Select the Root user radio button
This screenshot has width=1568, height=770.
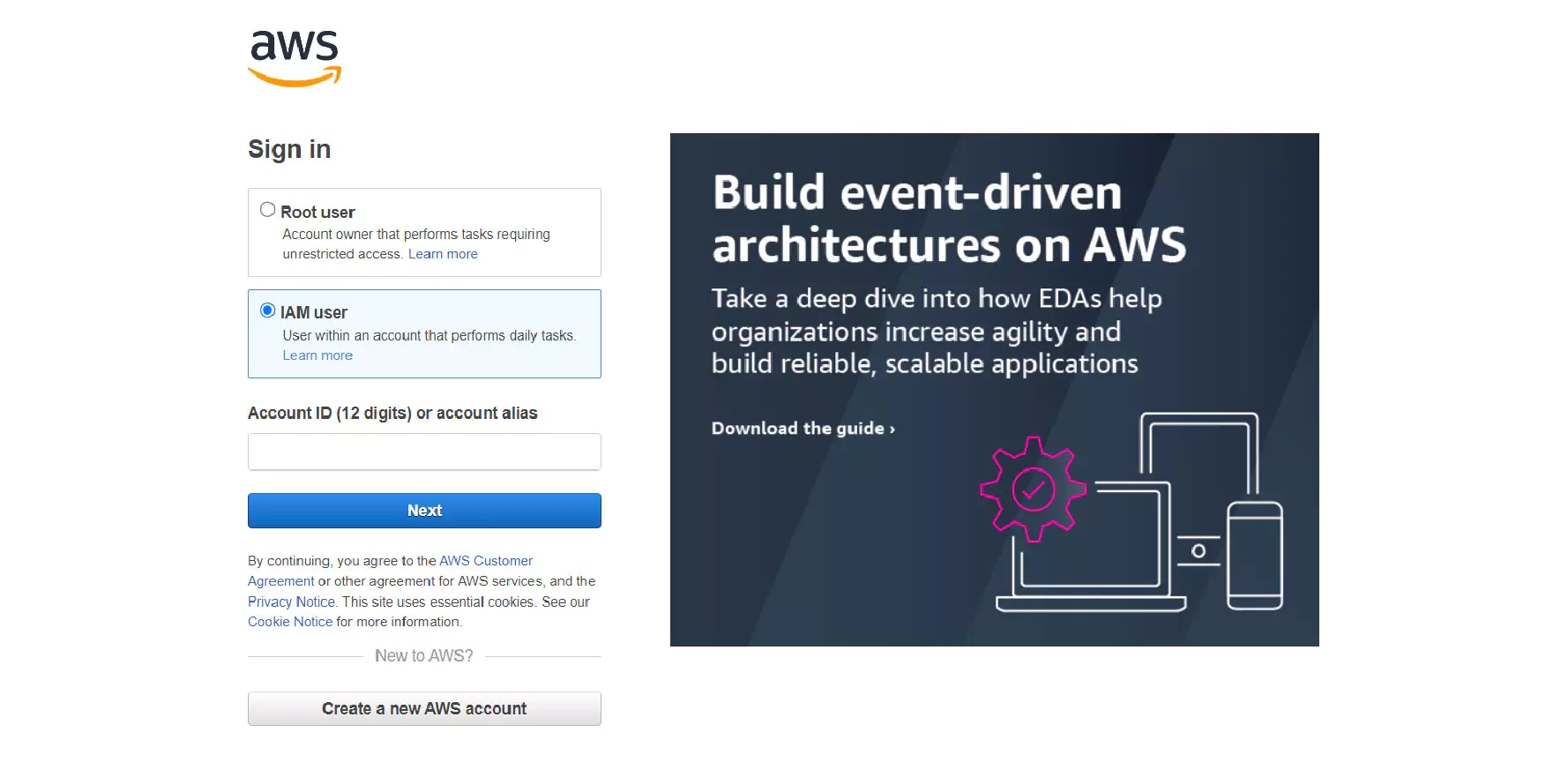pos(267,210)
